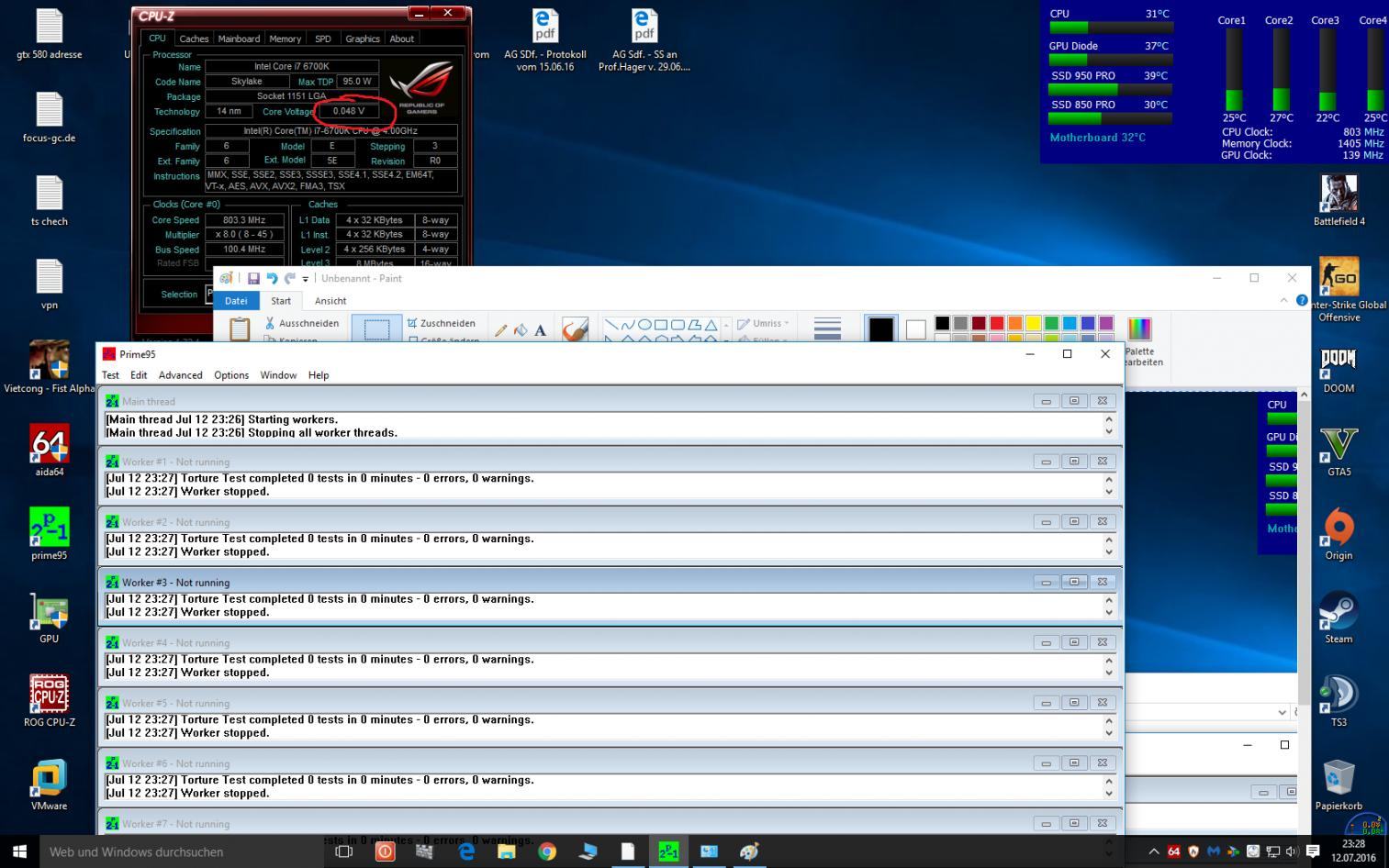Open line thickness selector in Paint
The height and width of the screenshot is (868, 1389).
[x=827, y=328]
